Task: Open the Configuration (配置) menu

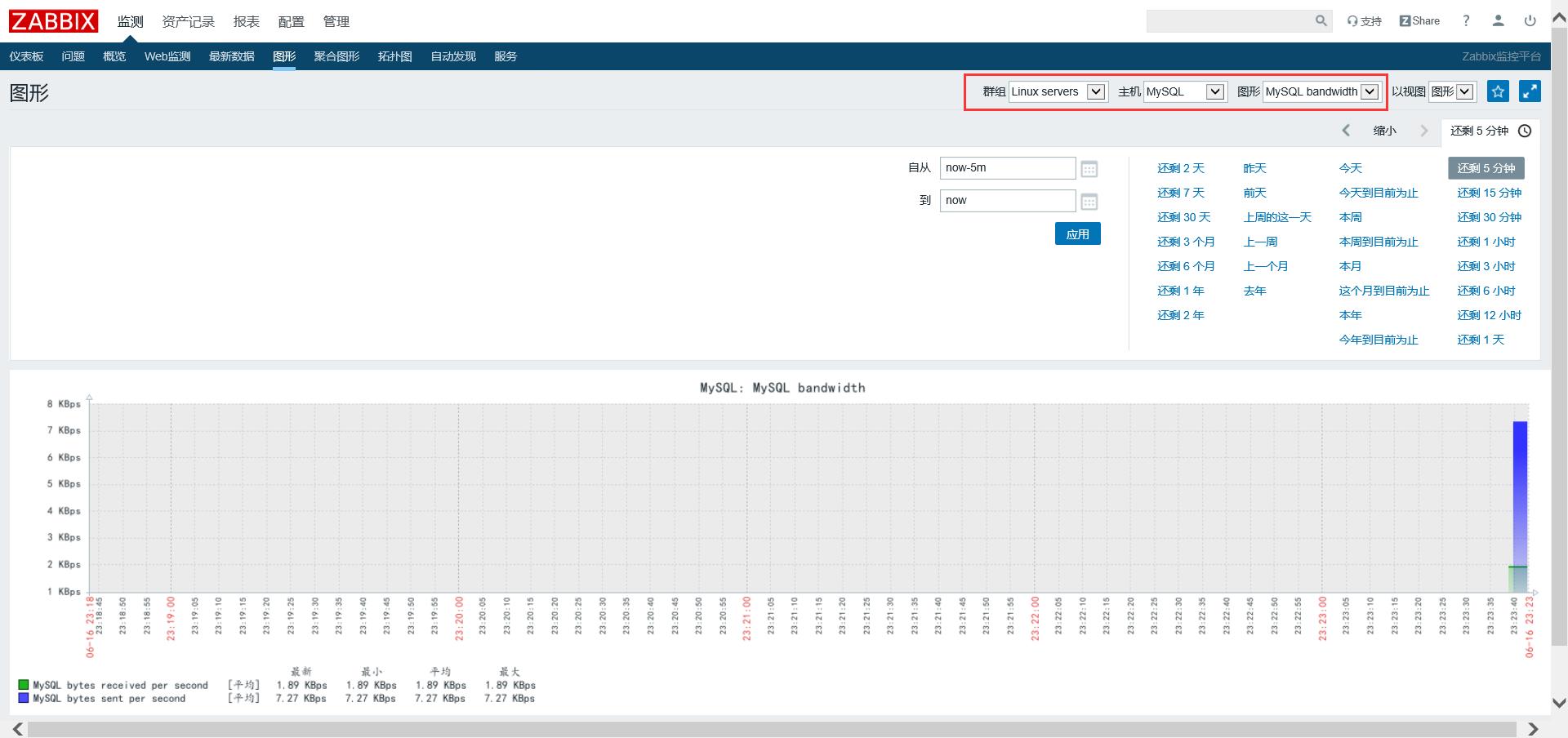Action: click(x=291, y=22)
